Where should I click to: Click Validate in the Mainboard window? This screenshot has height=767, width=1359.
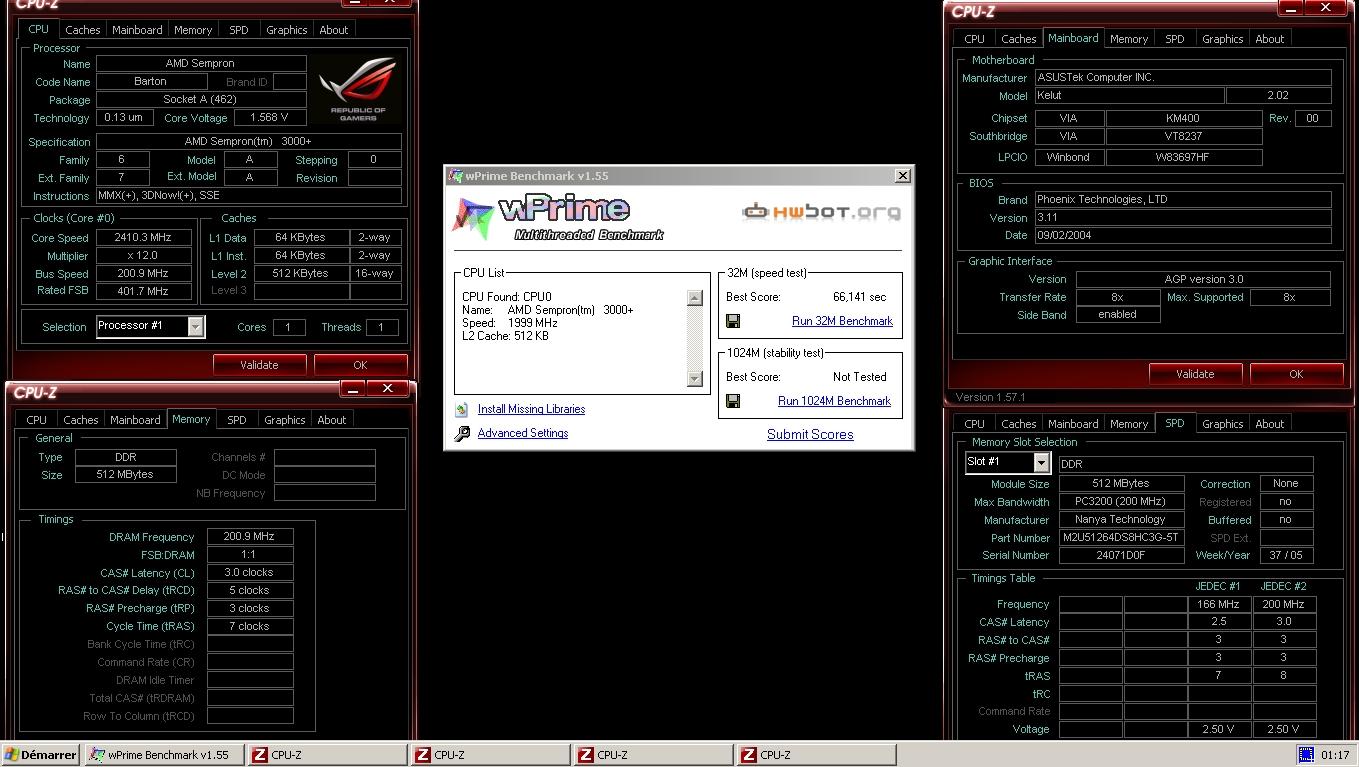point(1195,374)
